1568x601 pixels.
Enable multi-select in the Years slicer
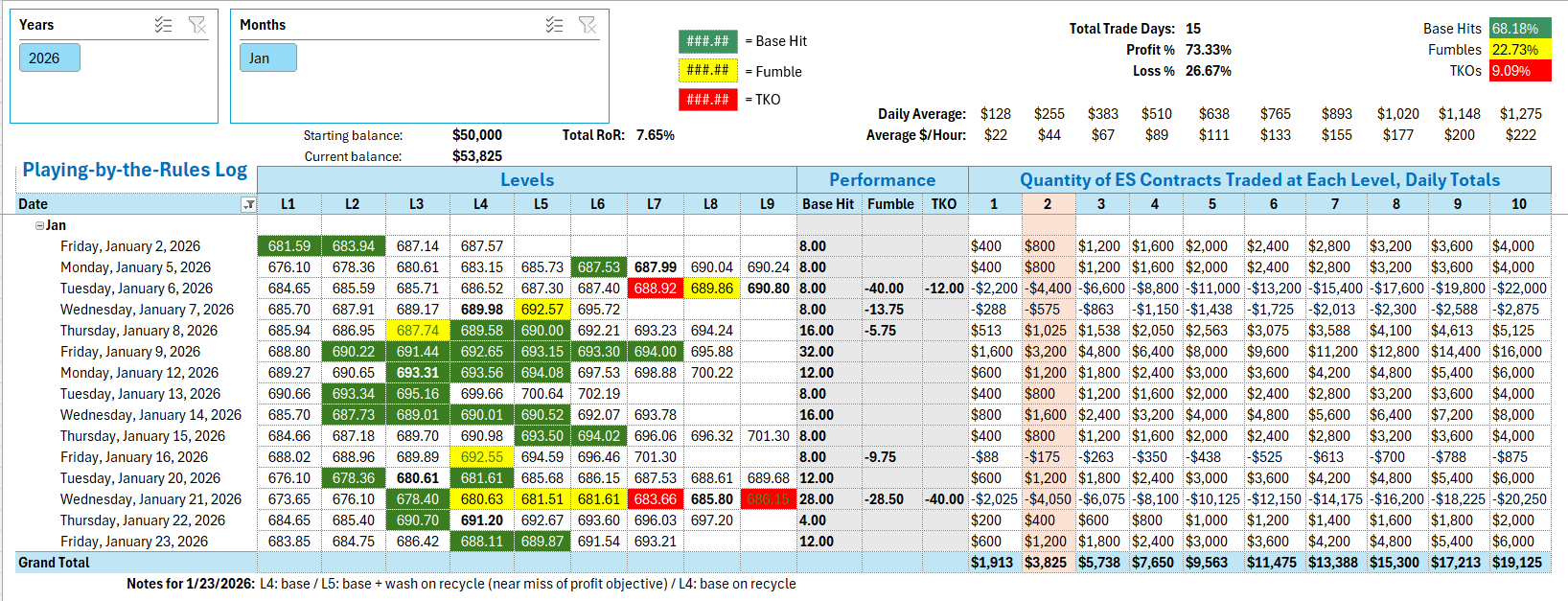tap(163, 25)
